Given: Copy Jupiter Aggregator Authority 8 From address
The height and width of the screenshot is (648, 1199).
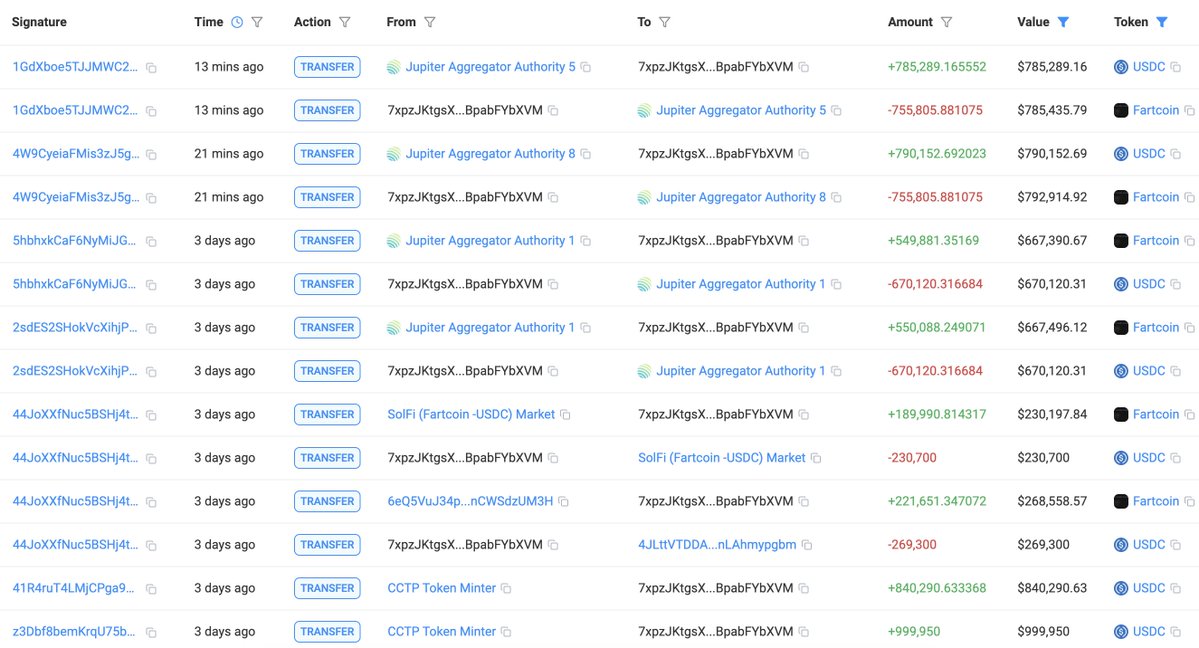Looking at the screenshot, I should 586,154.
